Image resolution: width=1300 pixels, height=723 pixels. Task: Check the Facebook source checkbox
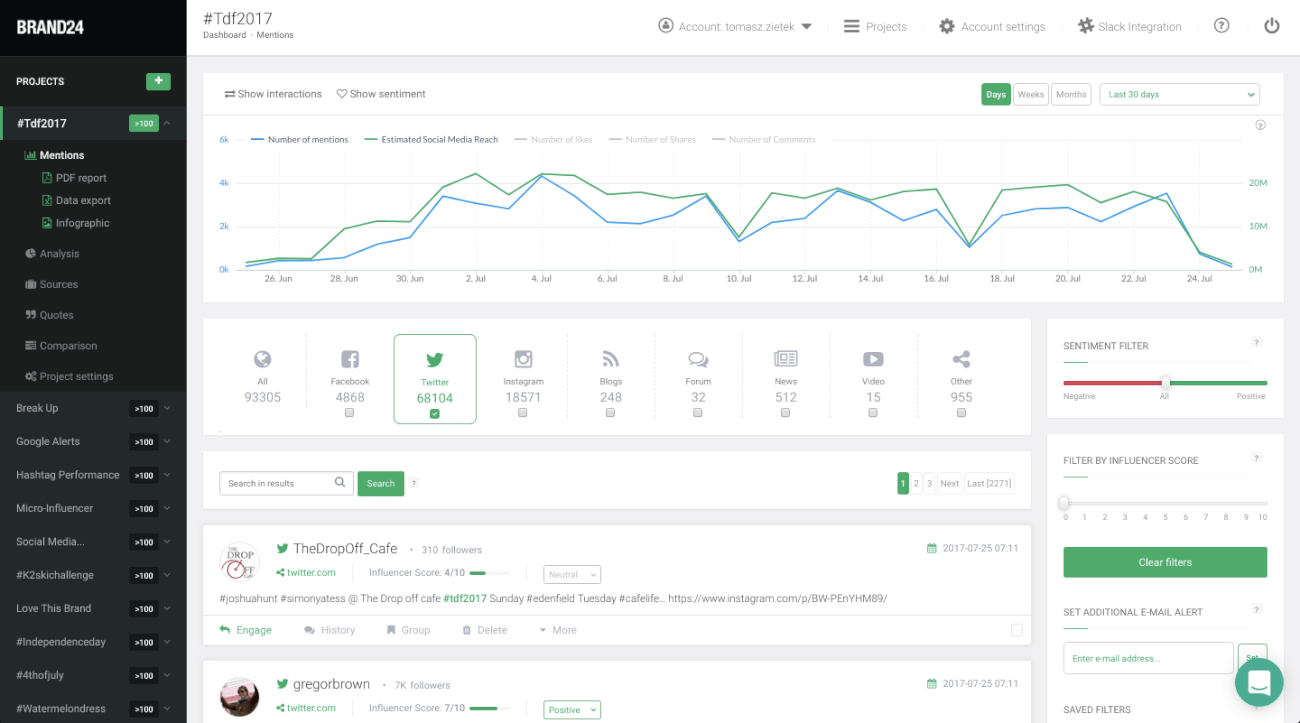point(350,413)
